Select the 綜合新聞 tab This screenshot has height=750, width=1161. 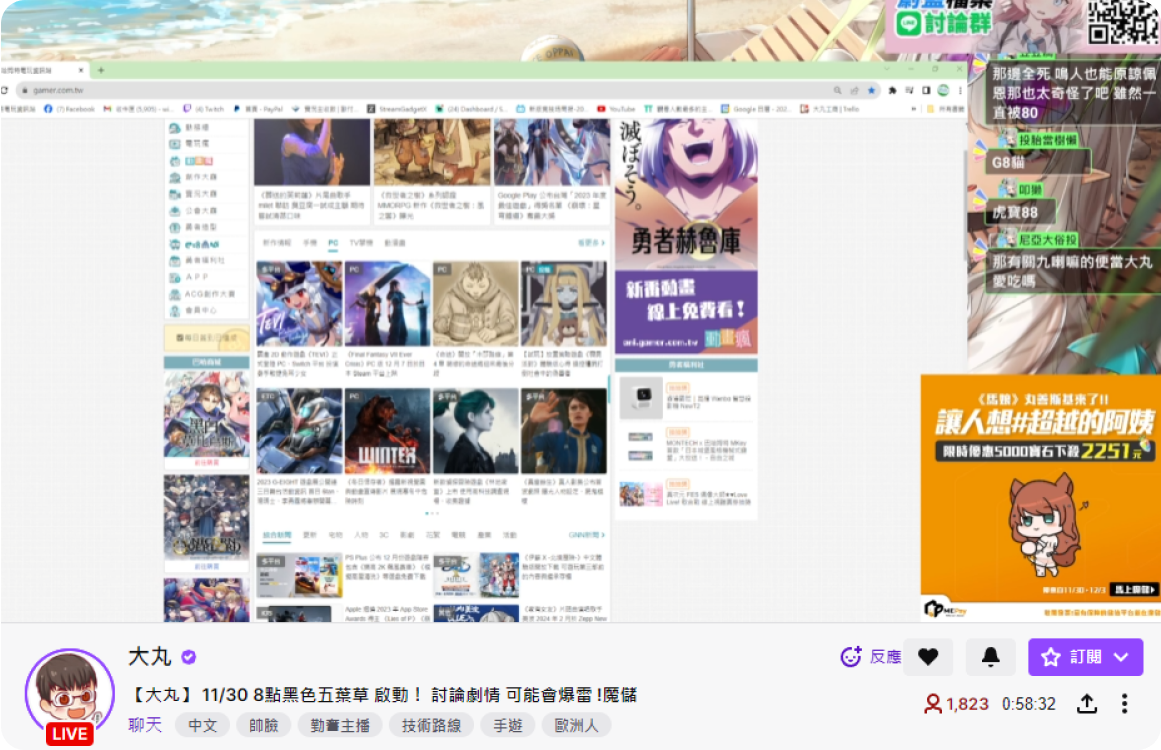pyautogui.click(x=277, y=535)
